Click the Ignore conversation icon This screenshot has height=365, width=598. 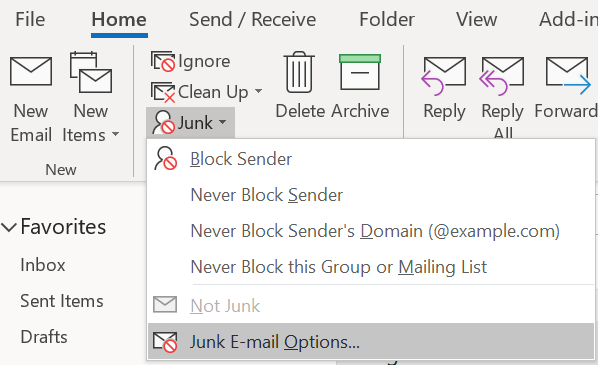(x=163, y=61)
